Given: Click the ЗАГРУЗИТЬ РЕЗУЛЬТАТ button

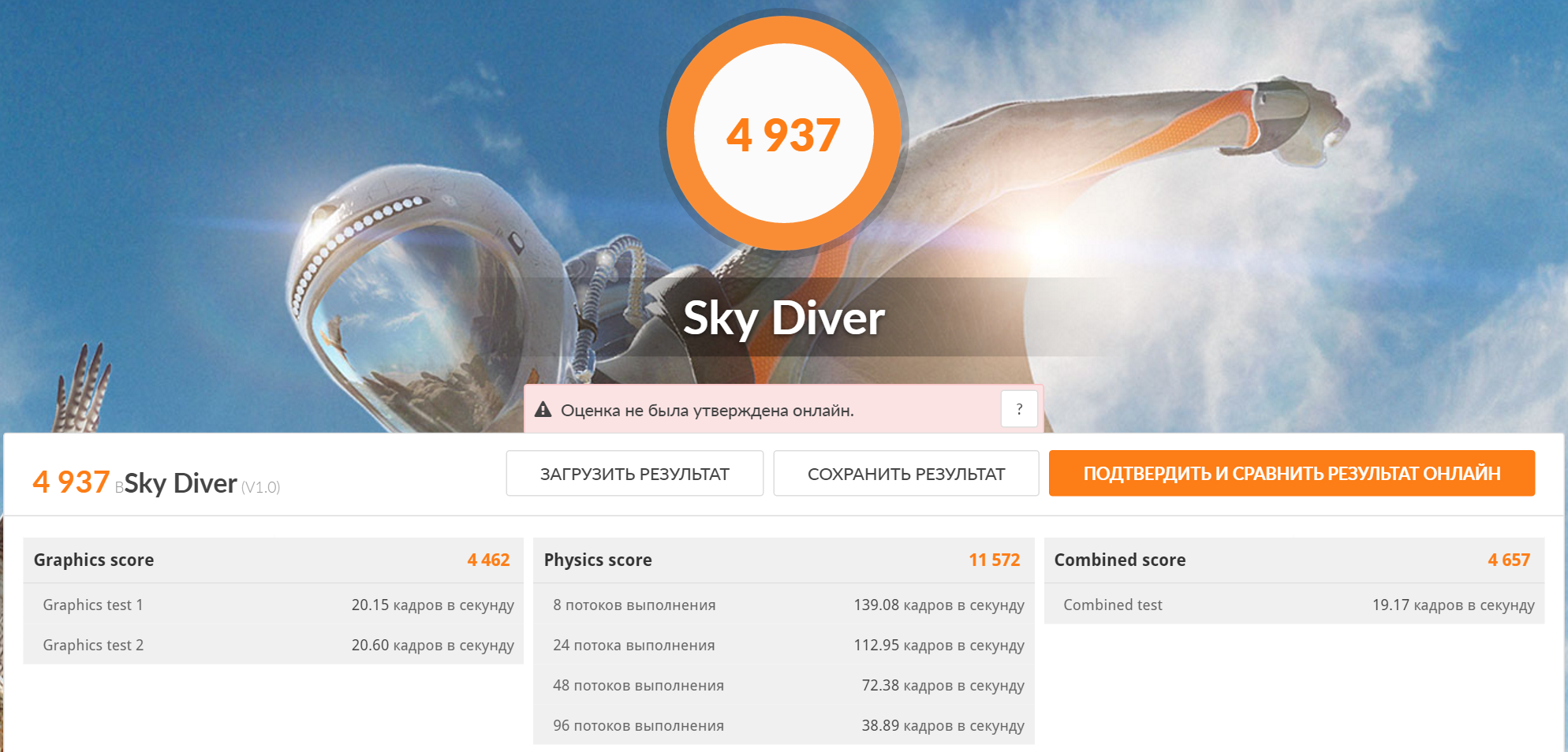Looking at the screenshot, I should point(634,474).
